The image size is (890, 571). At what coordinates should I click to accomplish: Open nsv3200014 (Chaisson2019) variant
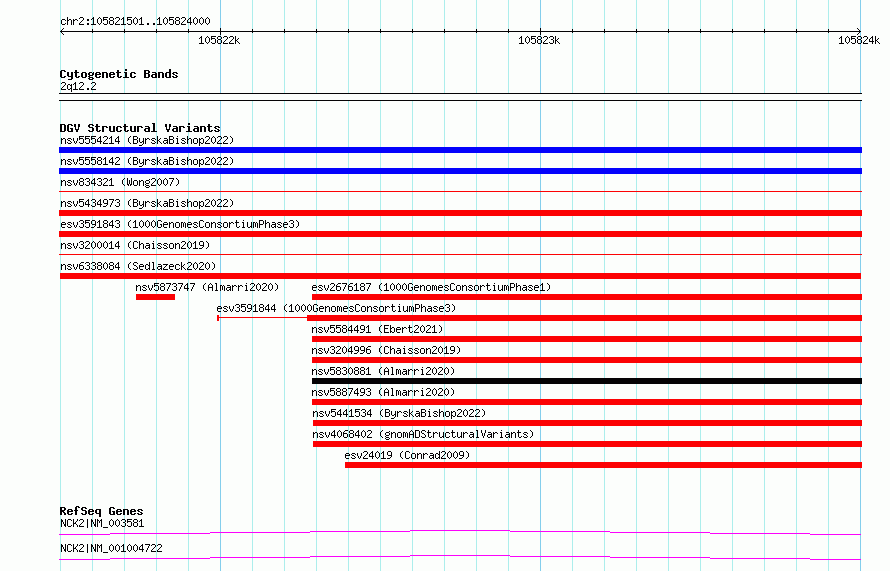(135, 245)
